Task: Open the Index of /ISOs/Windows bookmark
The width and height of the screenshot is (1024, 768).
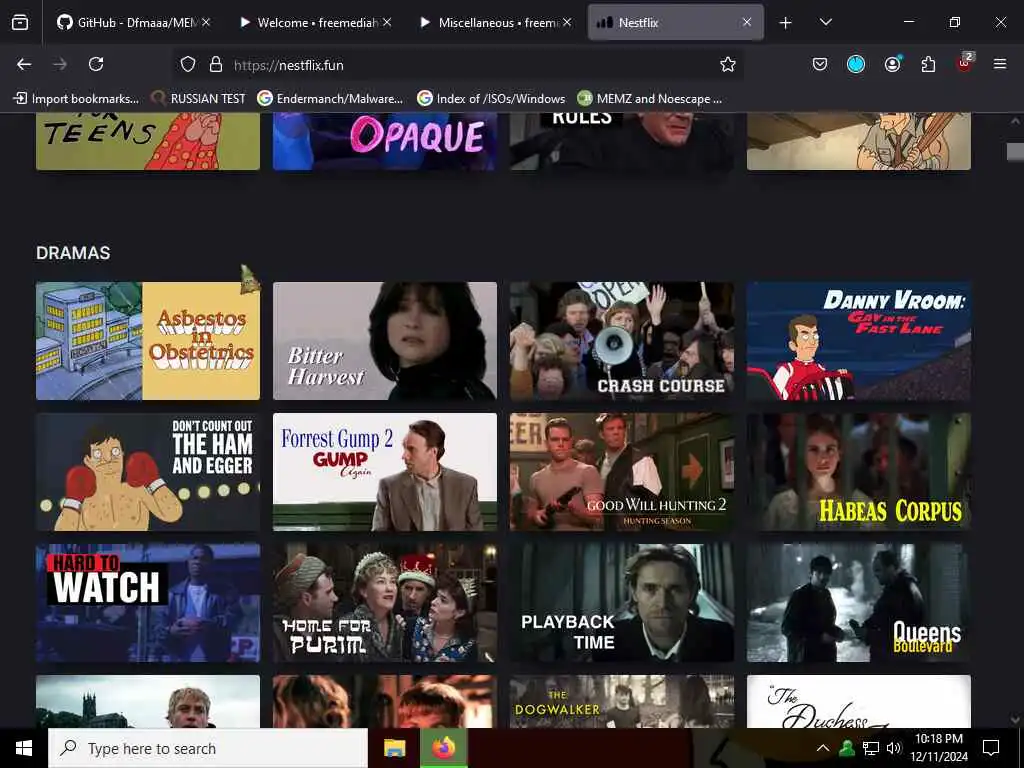Action: click(490, 99)
